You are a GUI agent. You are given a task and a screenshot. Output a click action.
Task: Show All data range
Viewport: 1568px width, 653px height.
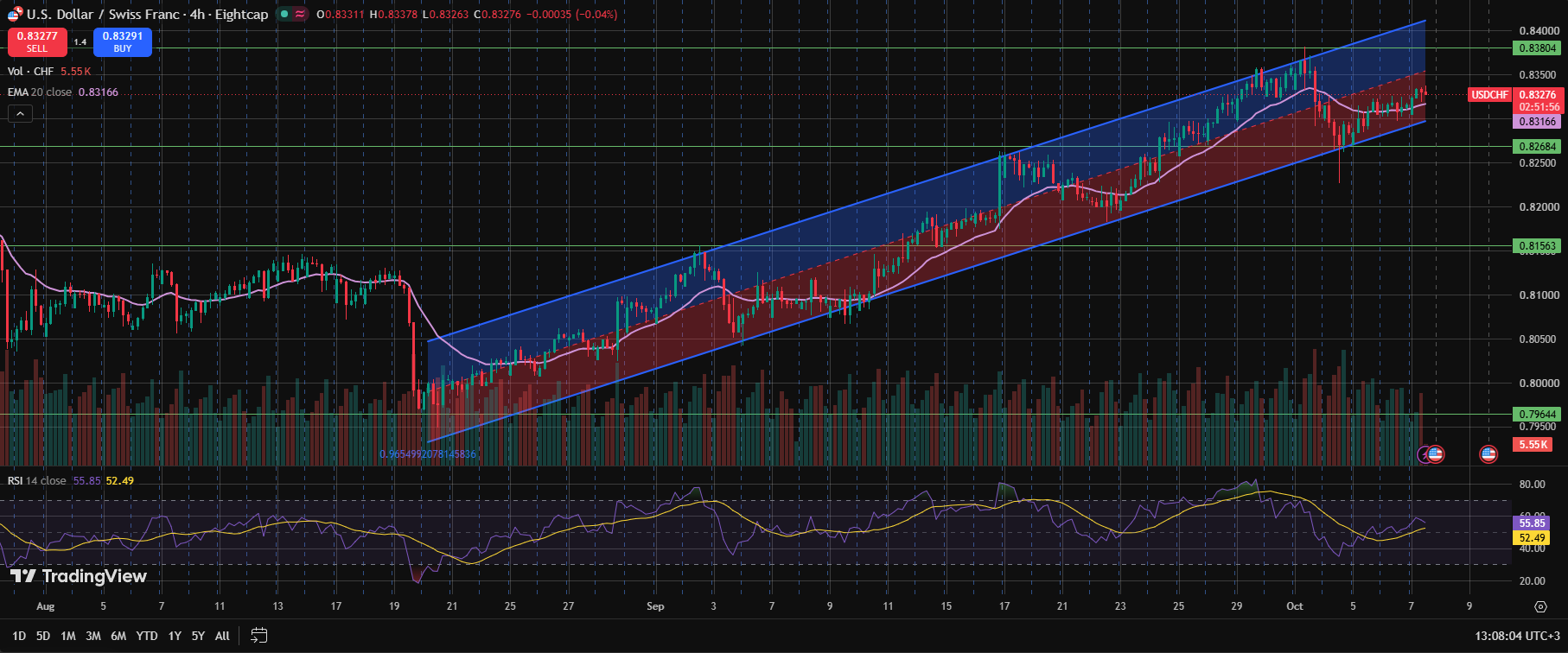click(222, 636)
